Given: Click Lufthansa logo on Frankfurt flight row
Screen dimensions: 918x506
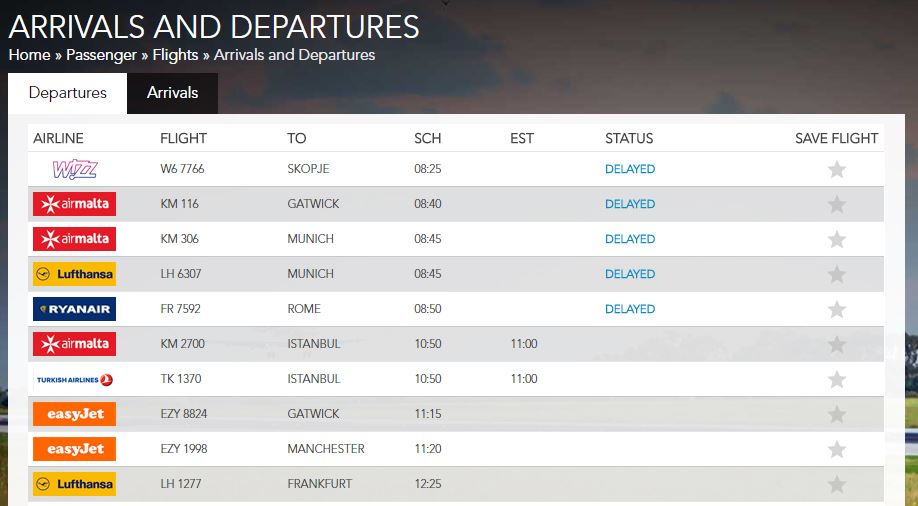Looking at the screenshot, I should 74,484.
